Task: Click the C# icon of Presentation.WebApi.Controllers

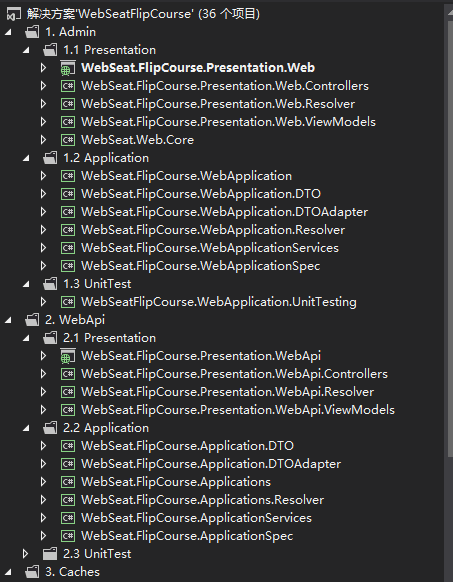Action: [x=68, y=374]
